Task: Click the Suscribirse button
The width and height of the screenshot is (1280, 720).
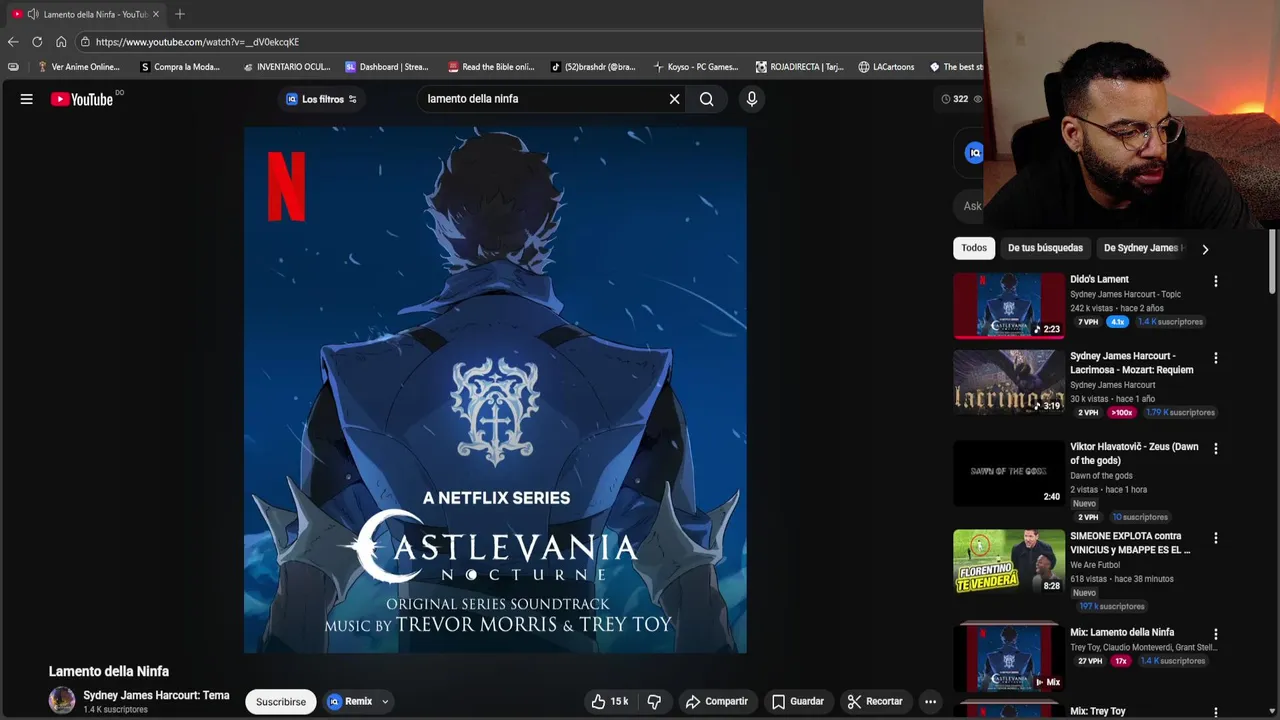Action: coord(281,702)
